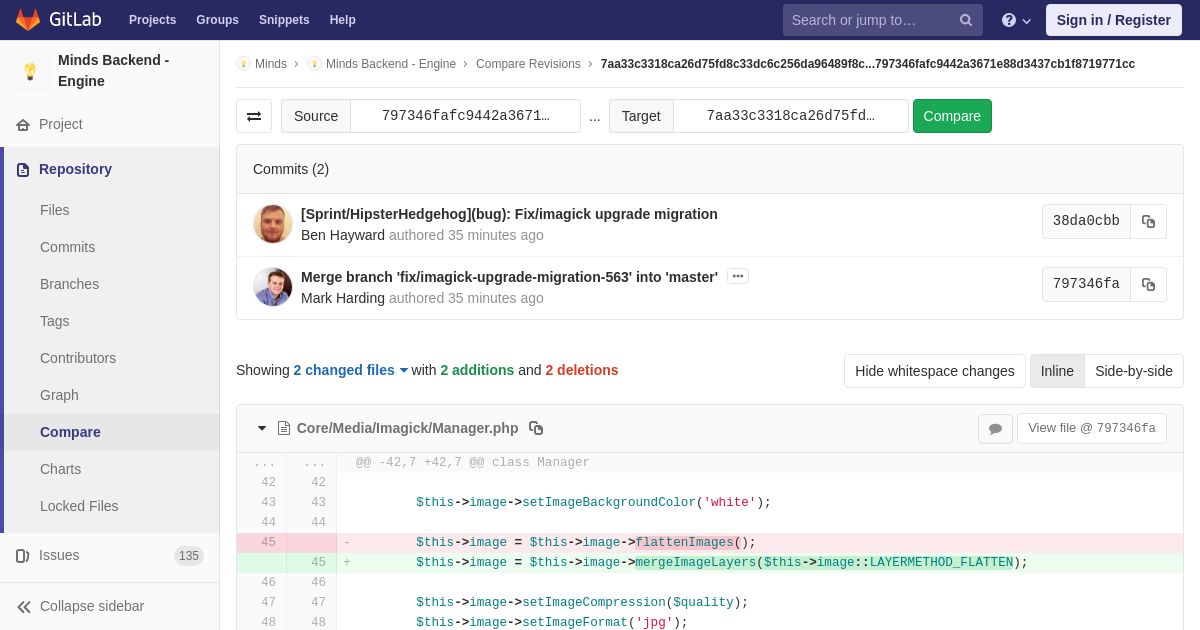Click the Project home icon
The image size is (1200, 630).
(23, 125)
